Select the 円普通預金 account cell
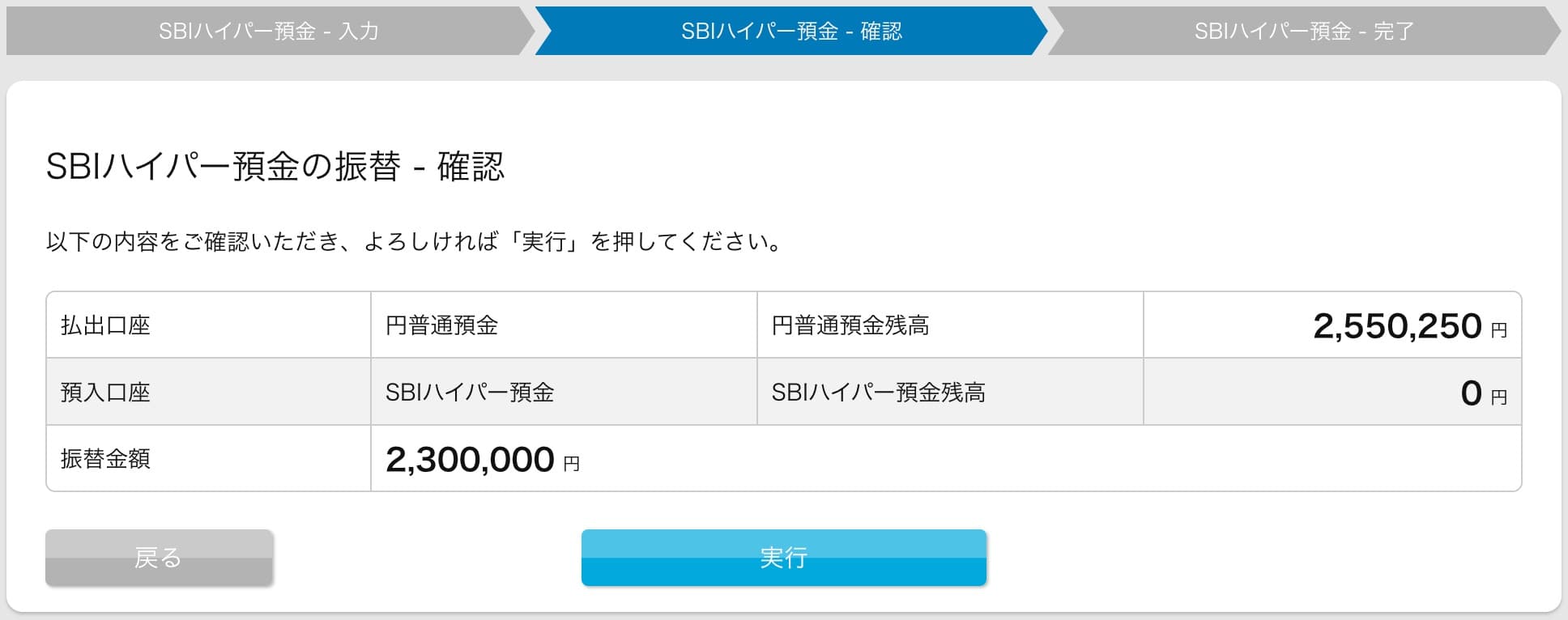The height and width of the screenshot is (620, 1568). click(x=441, y=325)
